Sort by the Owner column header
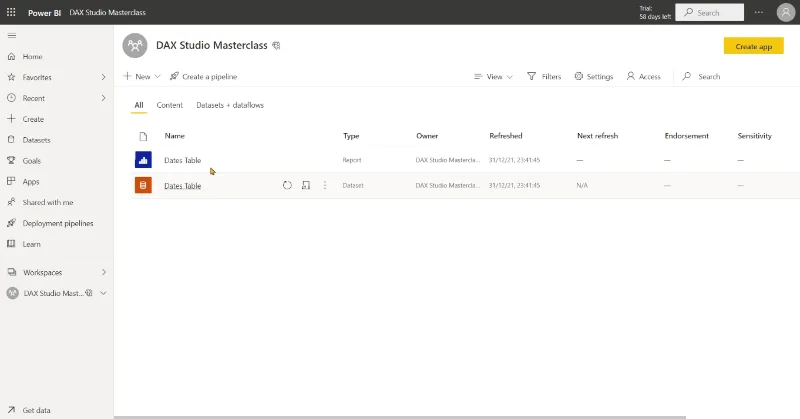 (x=427, y=136)
